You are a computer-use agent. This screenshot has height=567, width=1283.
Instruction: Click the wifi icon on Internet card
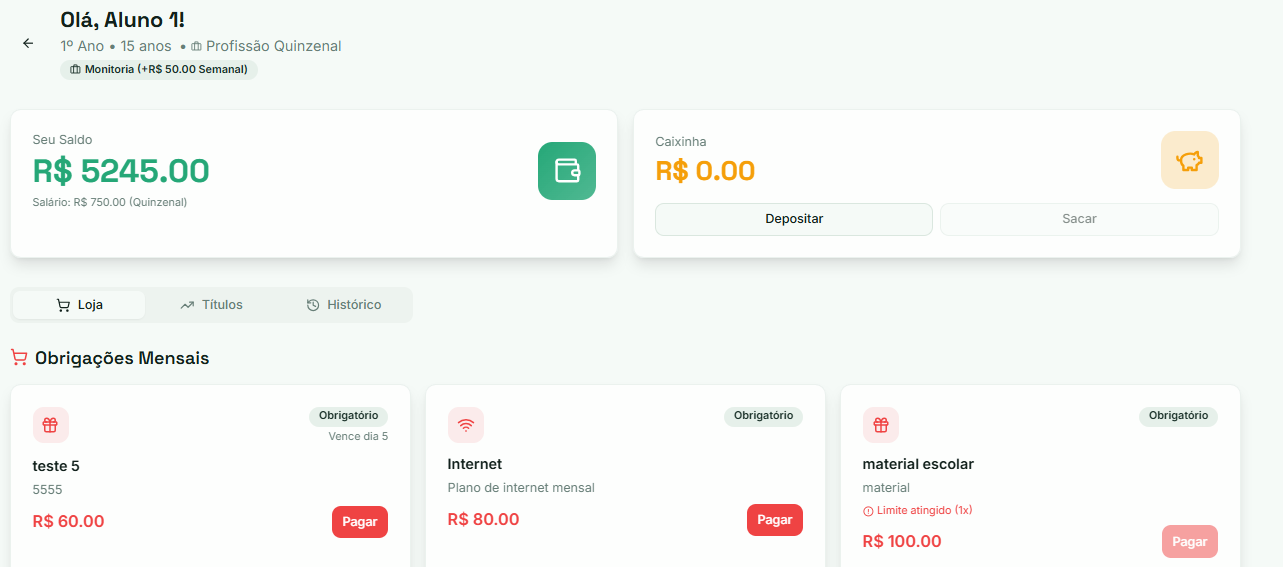[x=465, y=425]
